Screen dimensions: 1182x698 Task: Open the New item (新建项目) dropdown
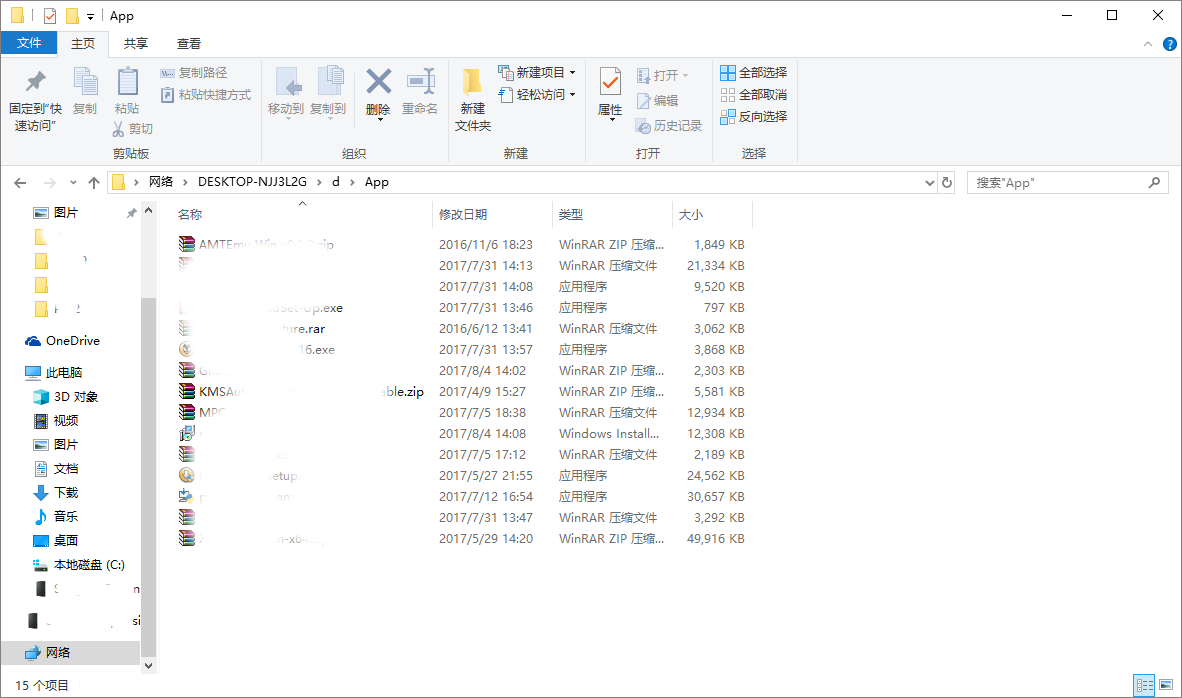click(537, 72)
